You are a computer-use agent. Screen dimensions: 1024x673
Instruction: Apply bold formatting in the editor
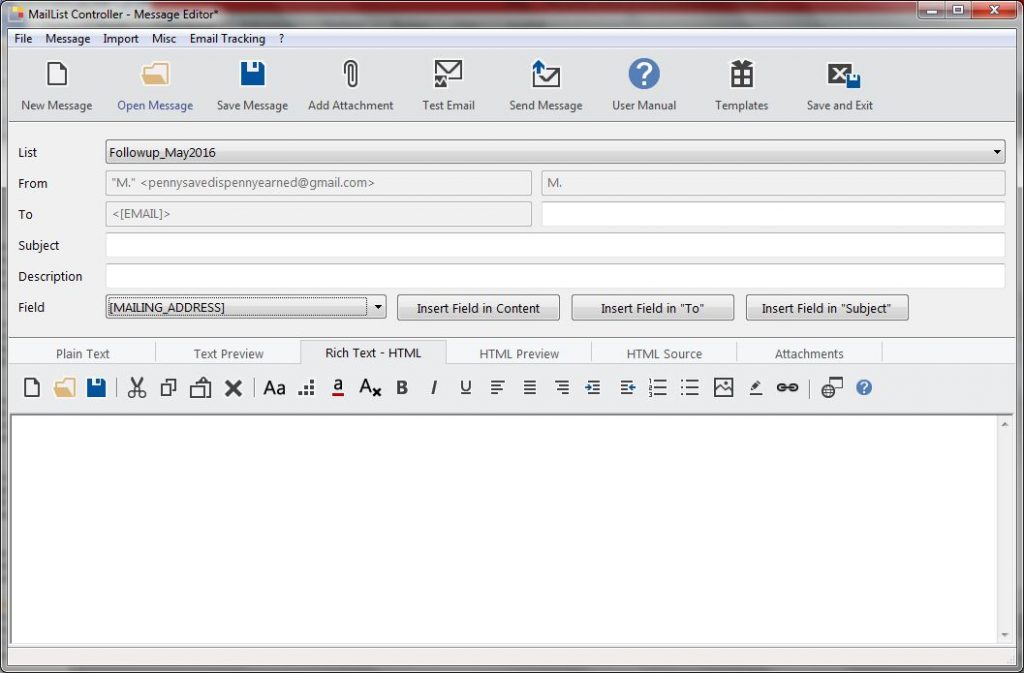(401, 387)
